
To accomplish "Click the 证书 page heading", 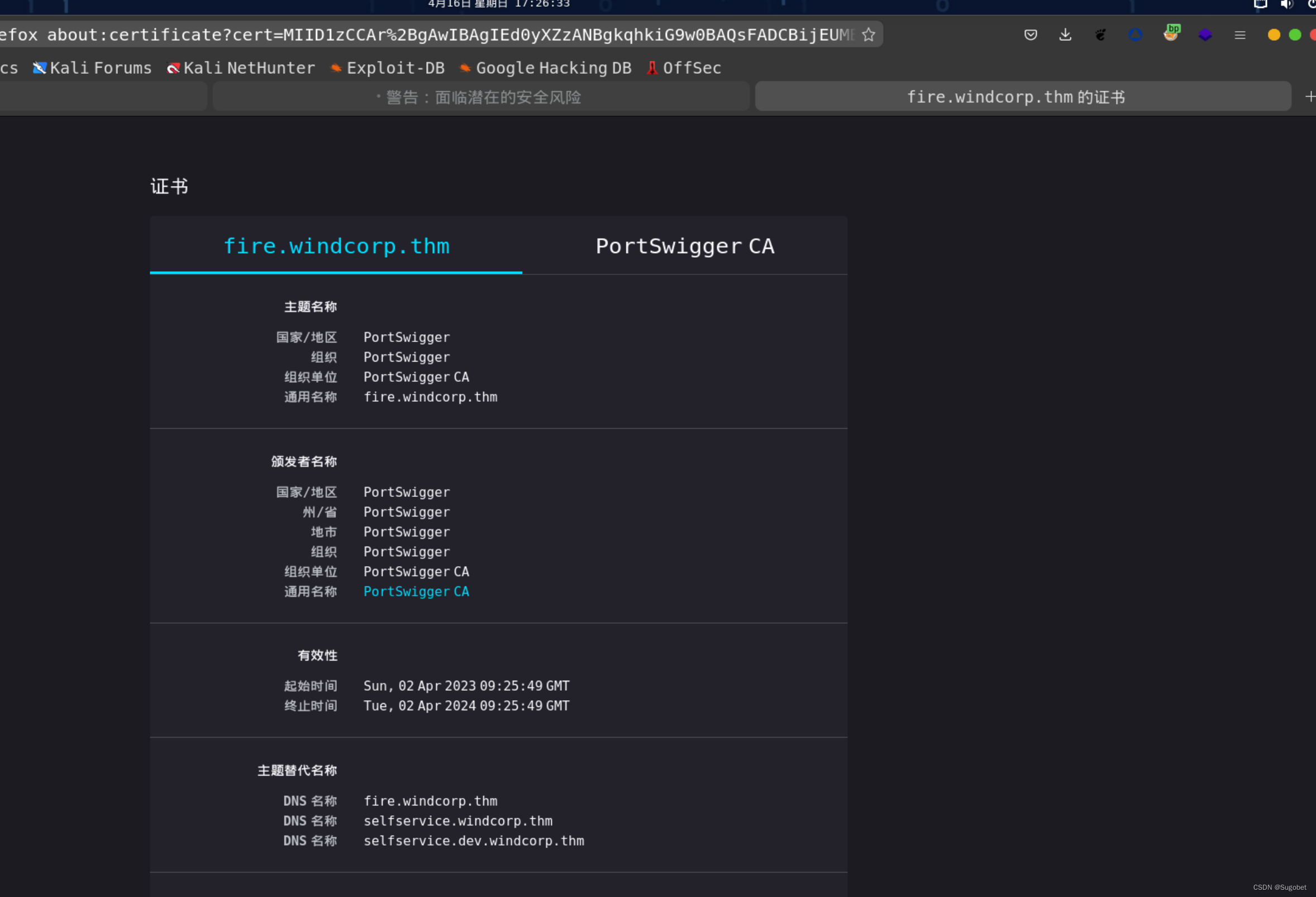I will pos(169,186).
